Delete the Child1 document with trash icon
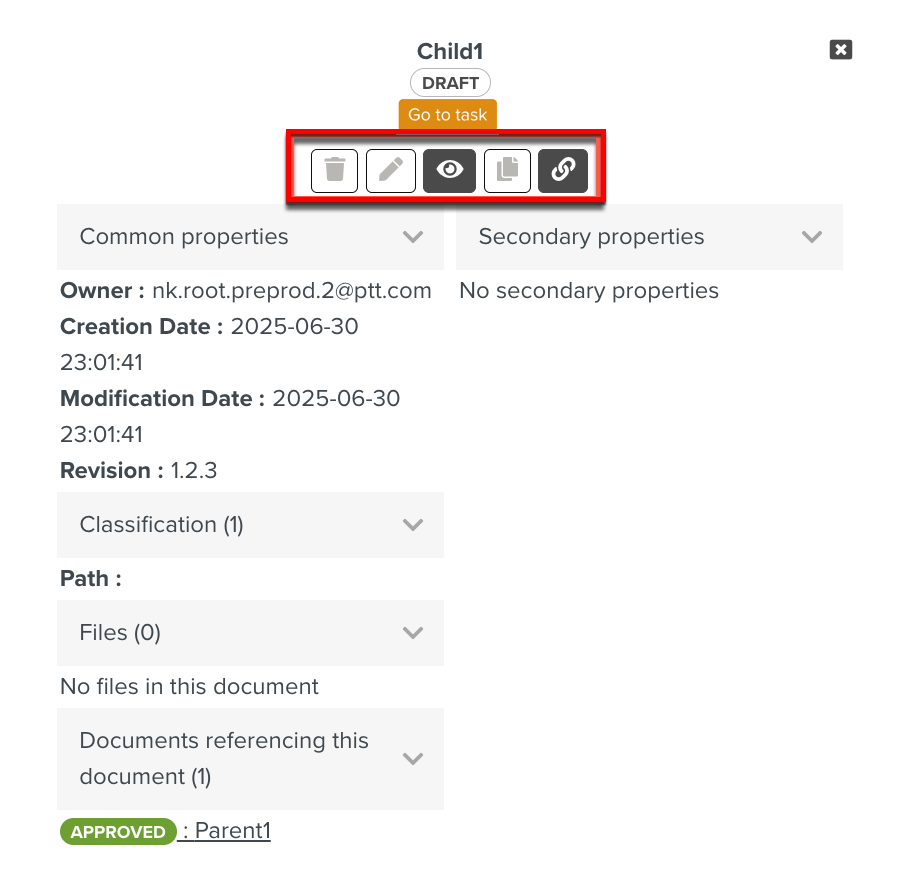The width and height of the screenshot is (898, 880). pos(334,170)
